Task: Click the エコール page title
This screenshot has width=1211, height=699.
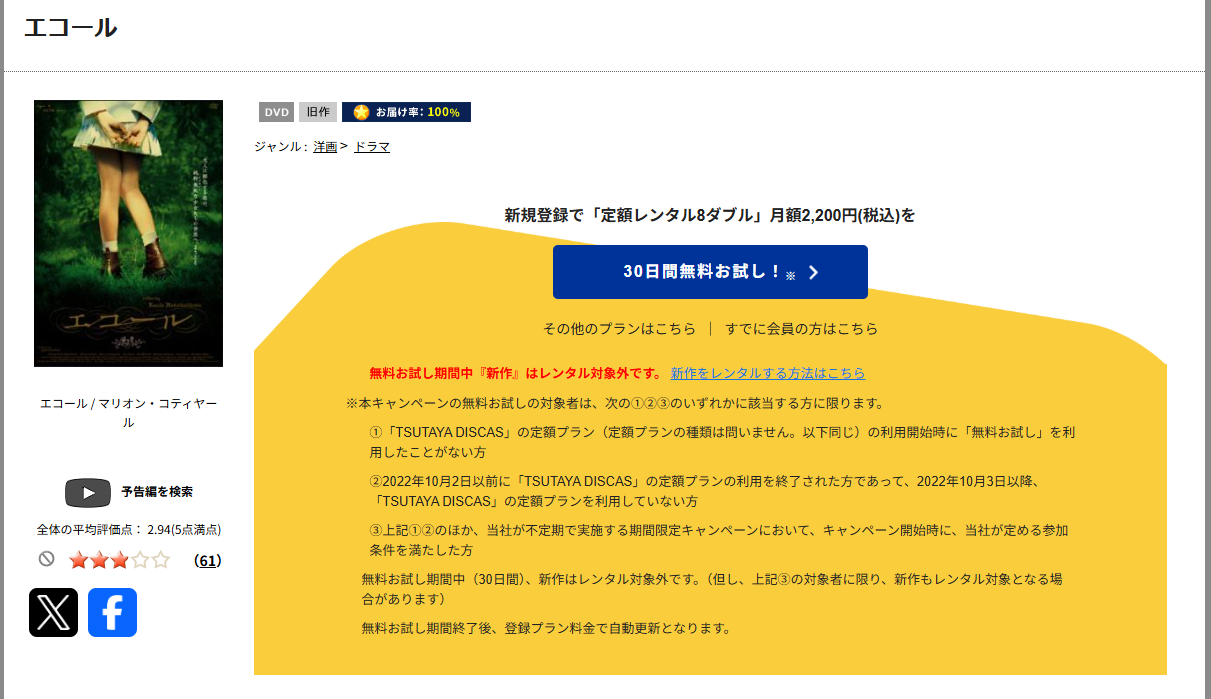Action: (x=70, y=27)
